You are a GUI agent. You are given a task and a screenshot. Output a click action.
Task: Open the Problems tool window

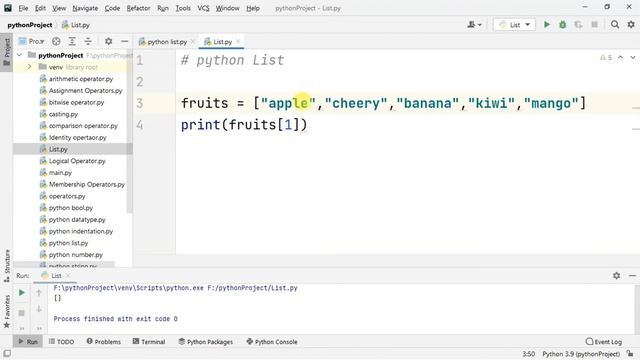click(x=103, y=342)
